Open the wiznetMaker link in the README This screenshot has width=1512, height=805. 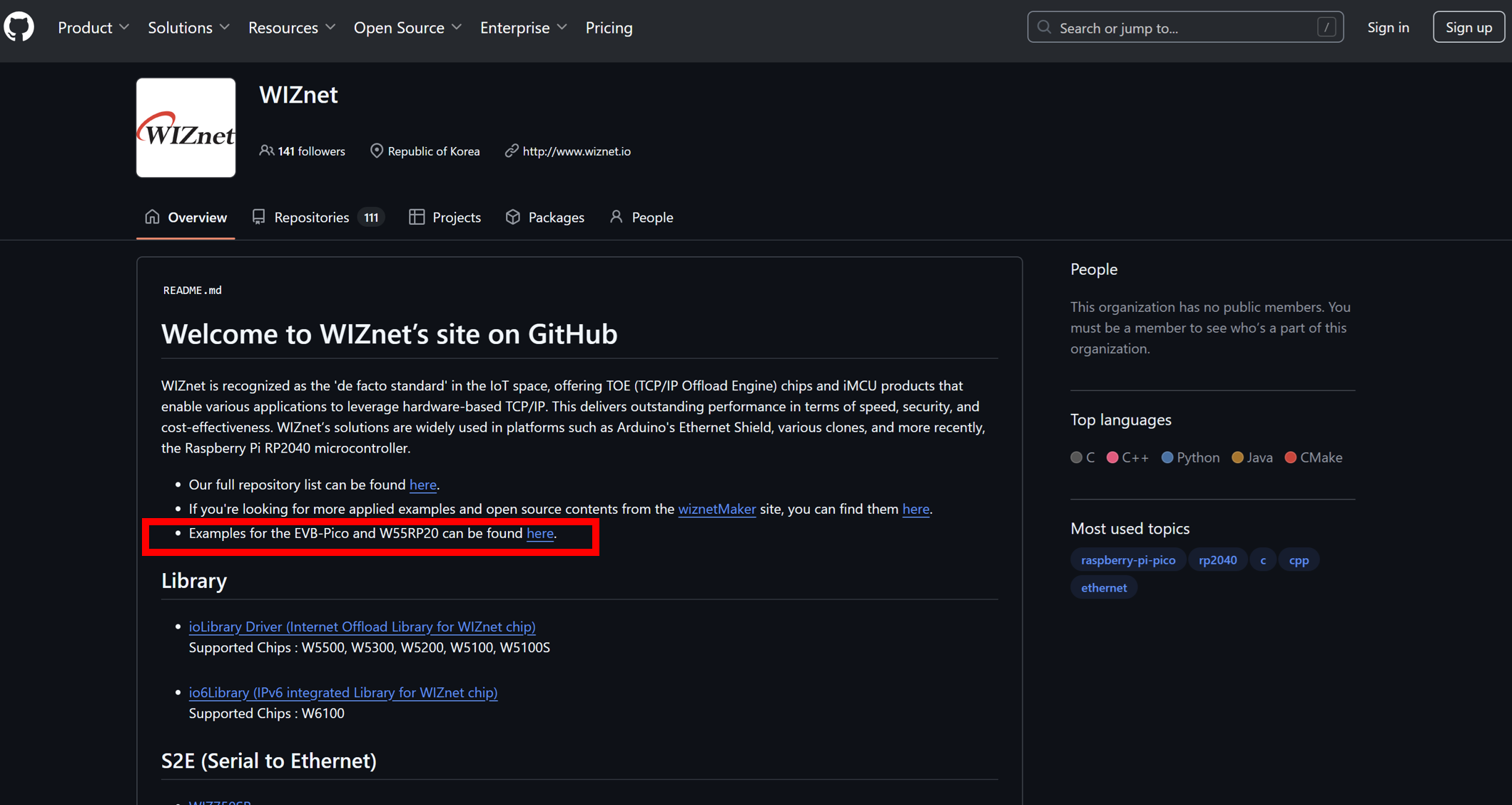tap(716, 509)
